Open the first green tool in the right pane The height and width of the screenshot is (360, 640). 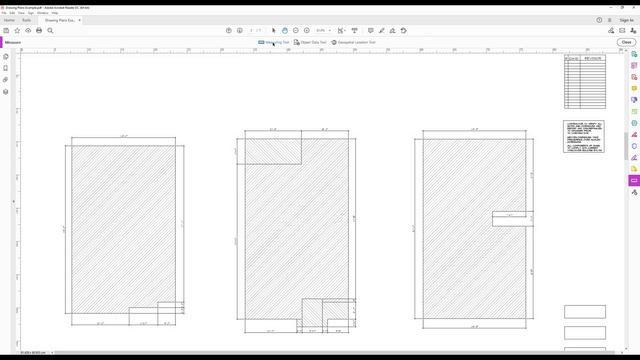(634, 54)
